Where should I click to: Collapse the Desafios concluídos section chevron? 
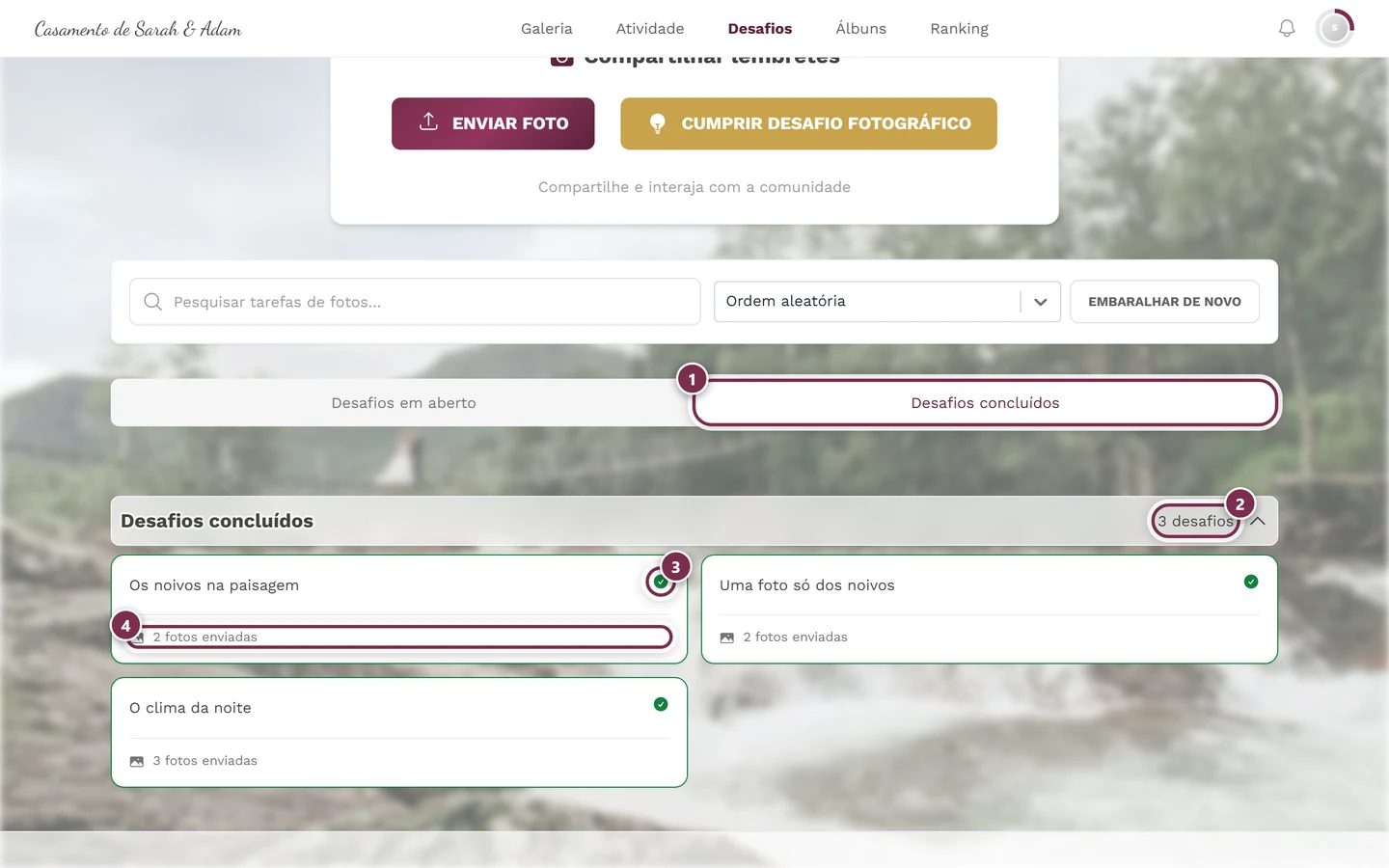coord(1258,521)
